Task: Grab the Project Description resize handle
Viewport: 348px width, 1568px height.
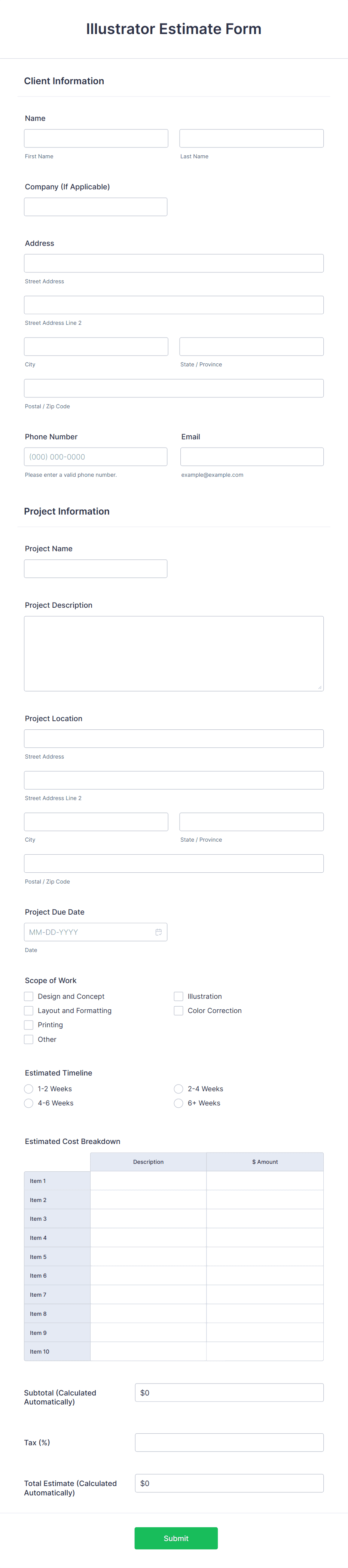Action: pyautogui.click(x=320, y=687)
